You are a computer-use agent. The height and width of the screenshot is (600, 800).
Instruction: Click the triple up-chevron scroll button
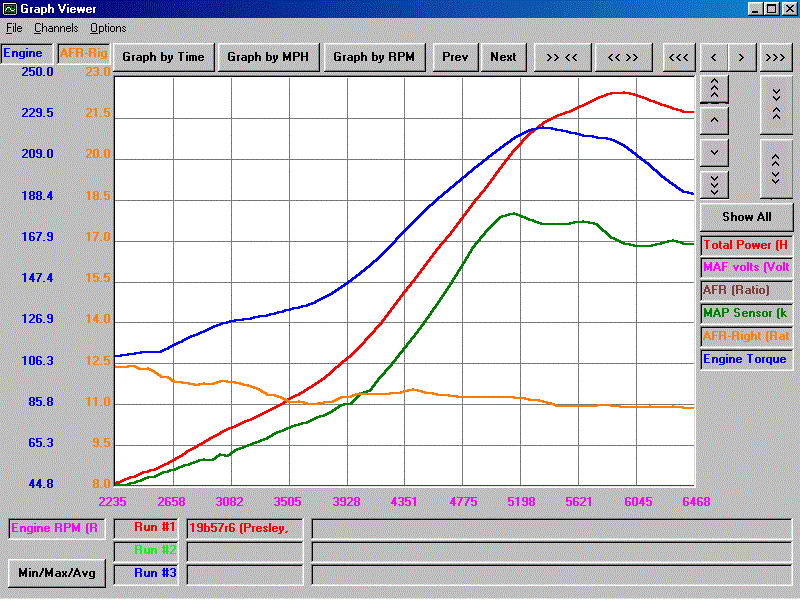coord(714,89)
